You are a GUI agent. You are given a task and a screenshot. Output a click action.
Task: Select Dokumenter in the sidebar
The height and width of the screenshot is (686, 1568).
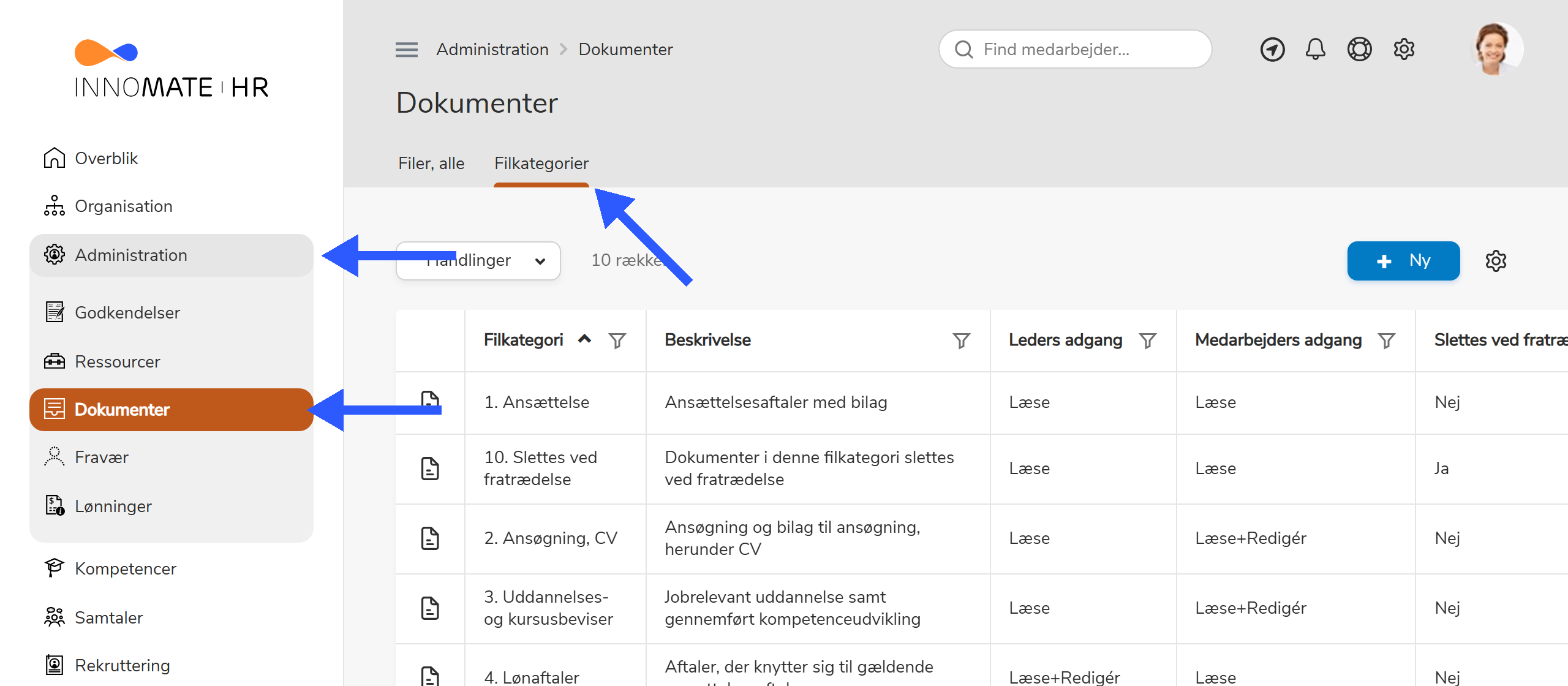[171, 410]
